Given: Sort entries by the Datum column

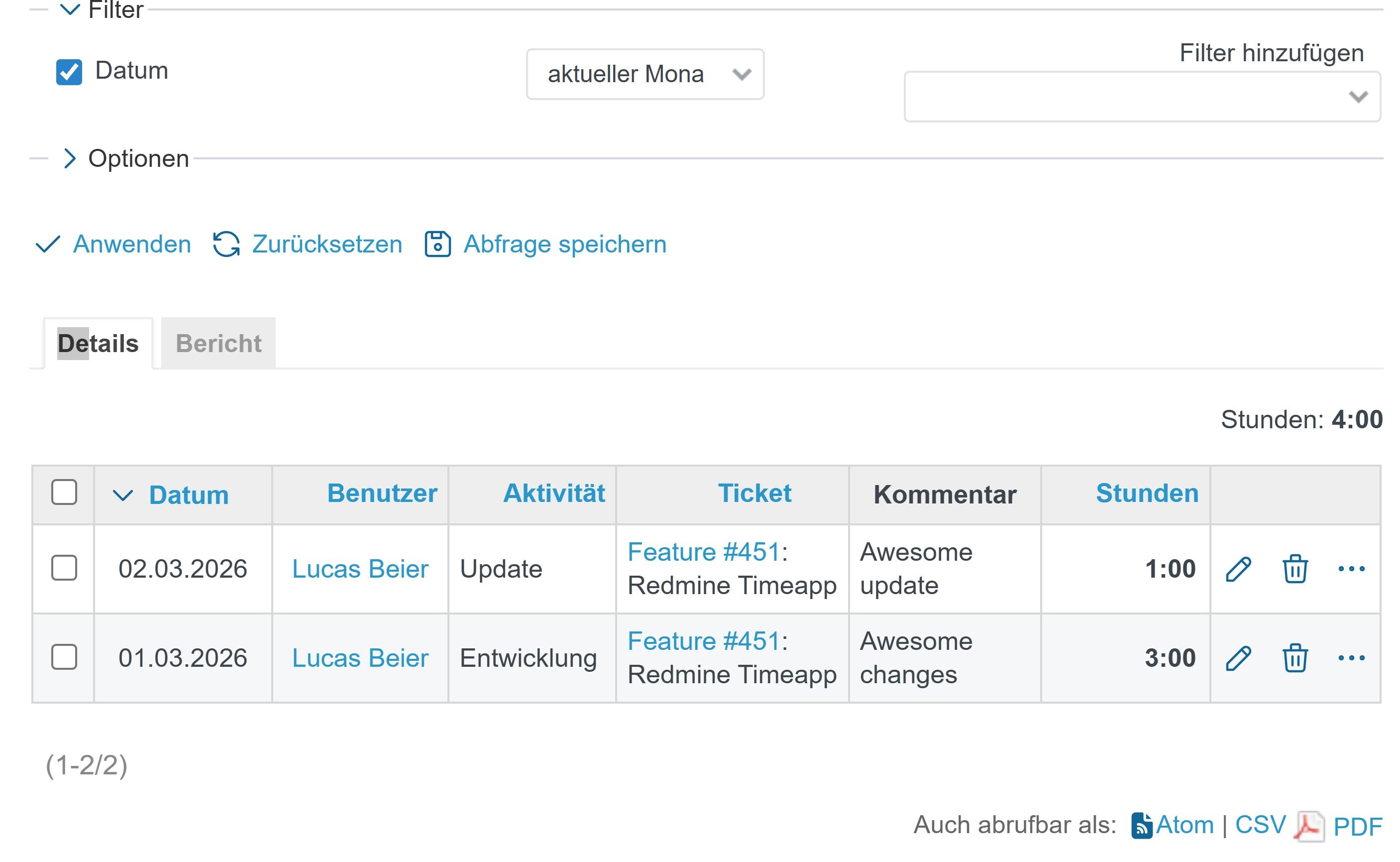Looking at the screenshot, I should [x=189, y=493].
